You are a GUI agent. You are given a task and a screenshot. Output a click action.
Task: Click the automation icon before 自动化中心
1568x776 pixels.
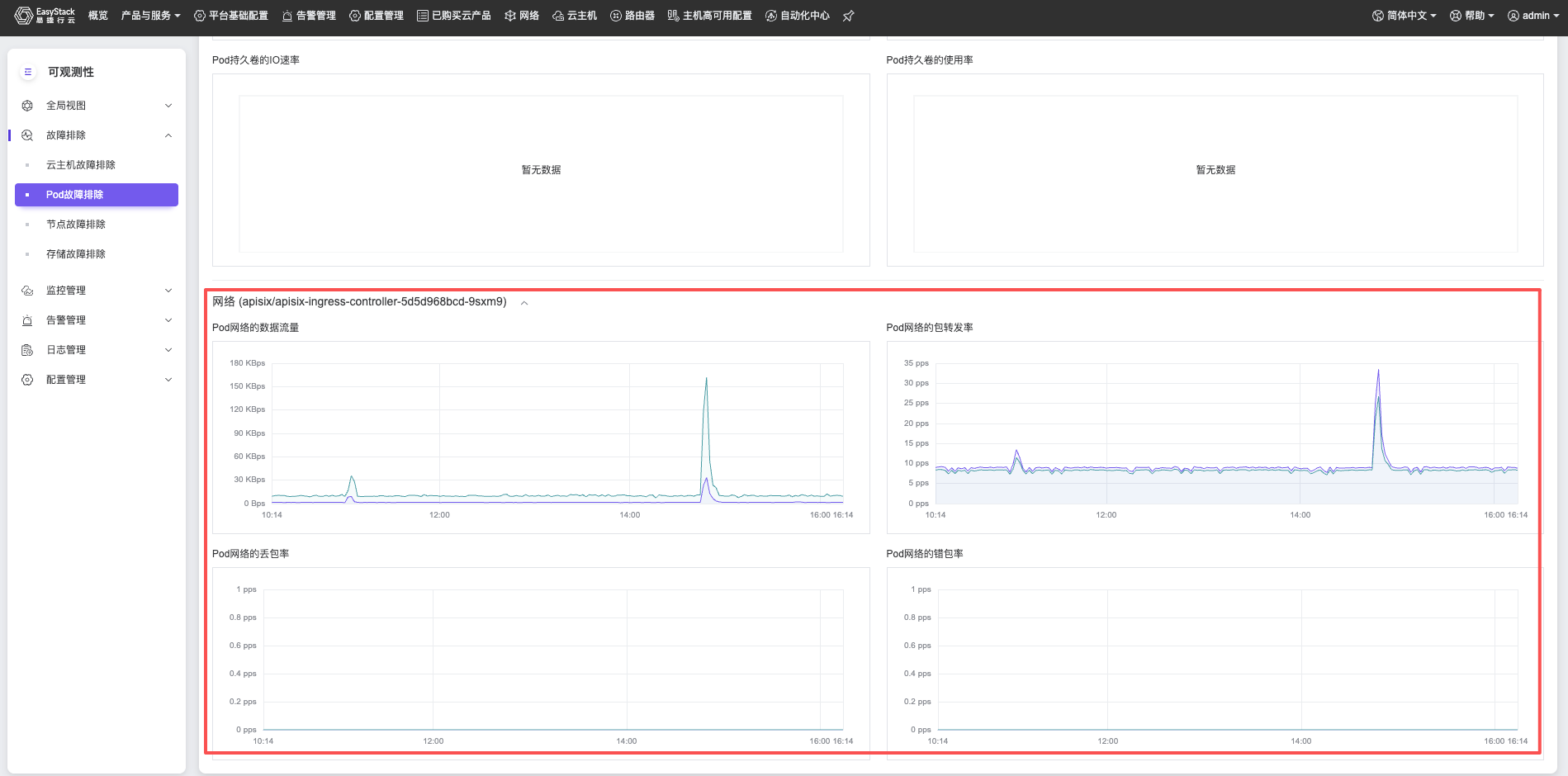(x=771, y=16)
